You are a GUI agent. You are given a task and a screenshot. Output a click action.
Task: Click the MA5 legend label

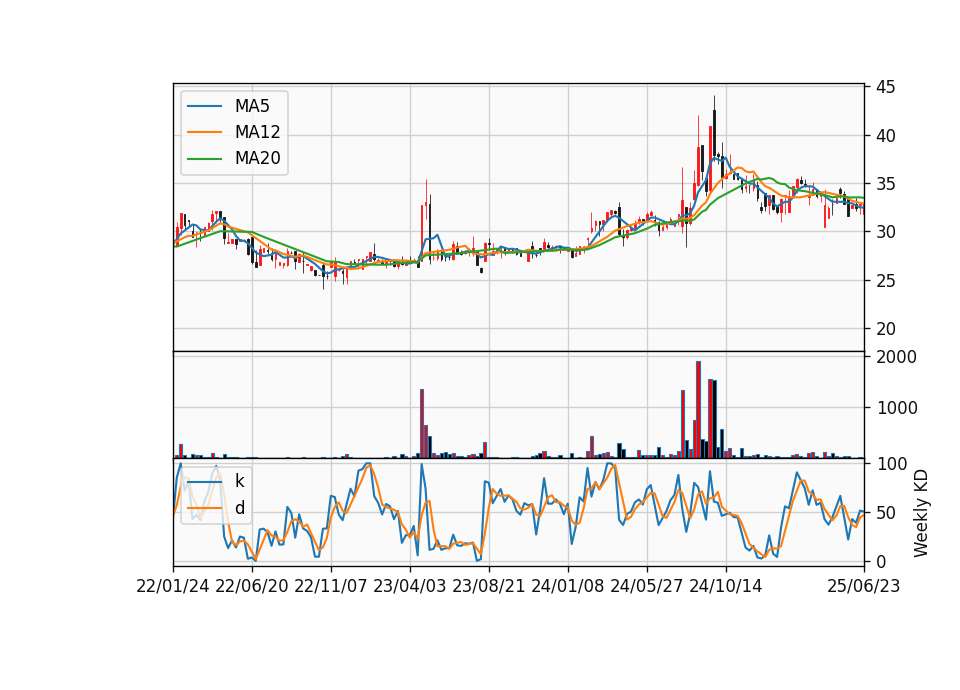pos(252,106)
